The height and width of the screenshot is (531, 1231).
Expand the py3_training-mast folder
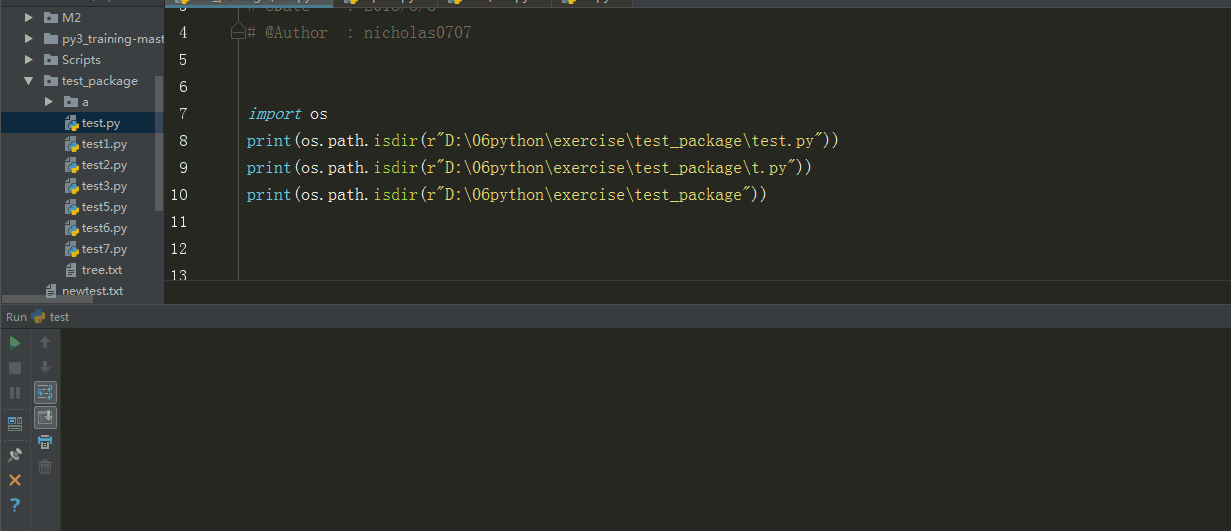[29, 38]
